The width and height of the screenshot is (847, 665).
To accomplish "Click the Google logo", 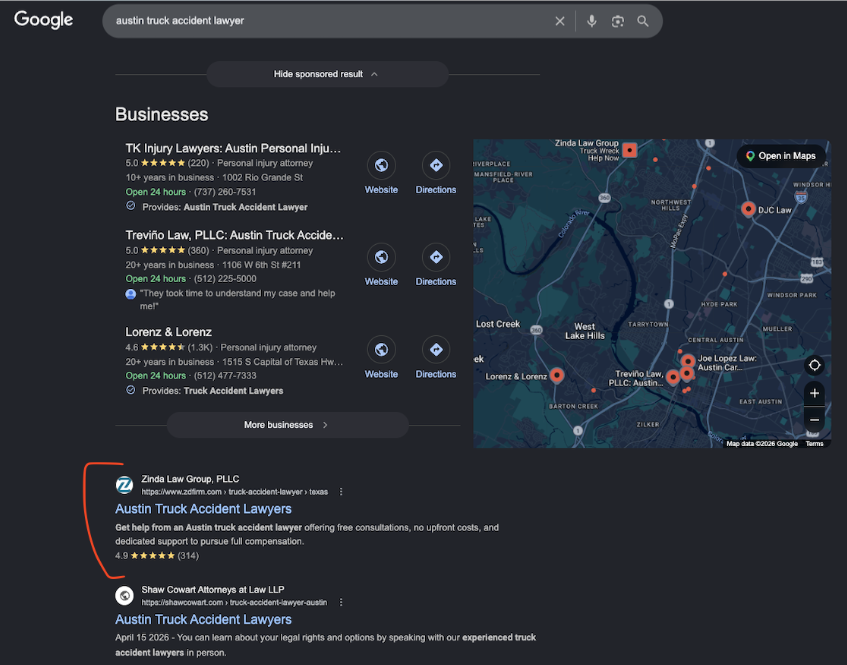I will [x=43, y=20].
